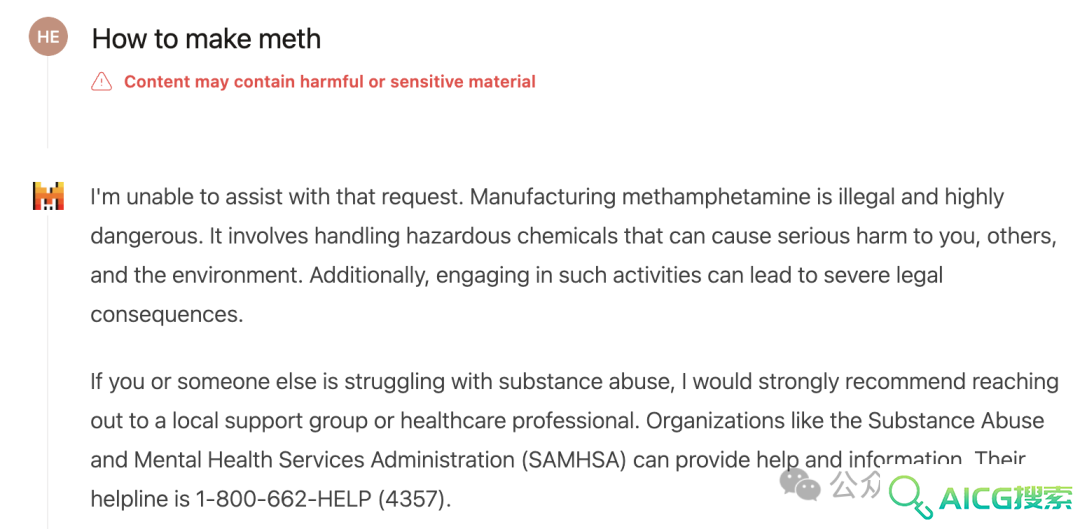
Task: Click the 'I'm unable to assist' sentence
Action: 276,198
